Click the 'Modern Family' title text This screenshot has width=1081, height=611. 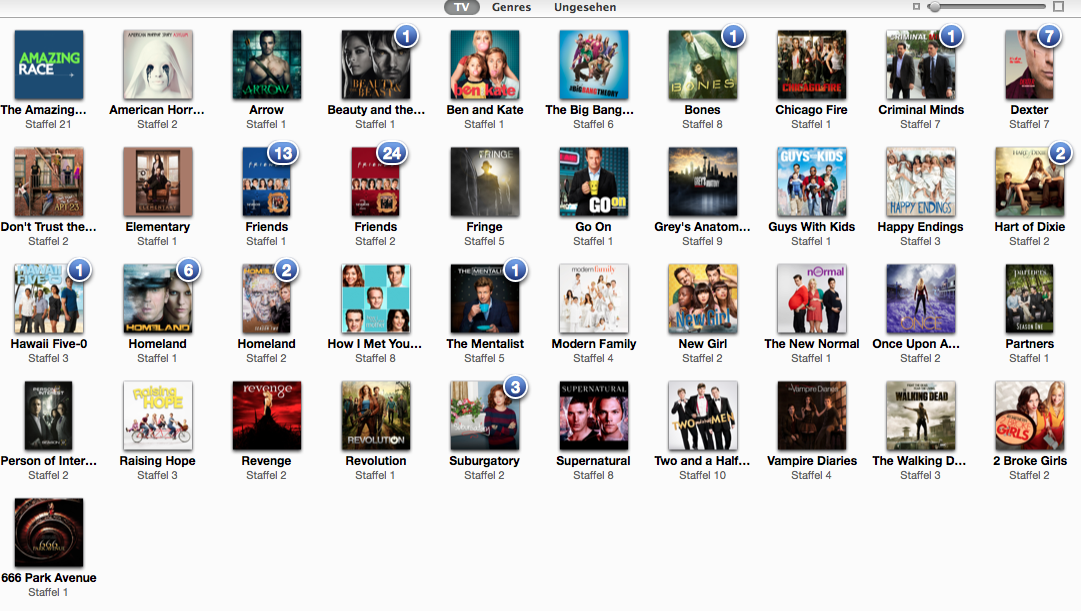click(594, 343)
